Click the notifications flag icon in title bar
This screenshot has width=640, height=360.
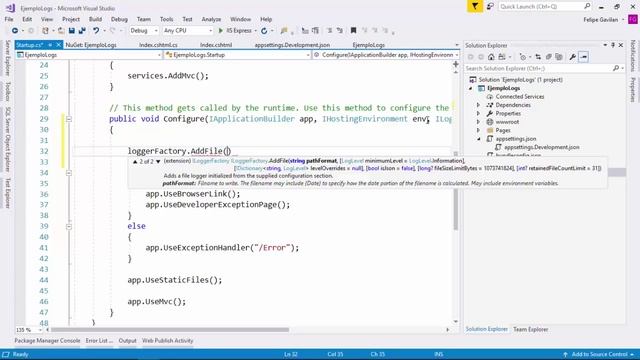(x=475, y=7)
